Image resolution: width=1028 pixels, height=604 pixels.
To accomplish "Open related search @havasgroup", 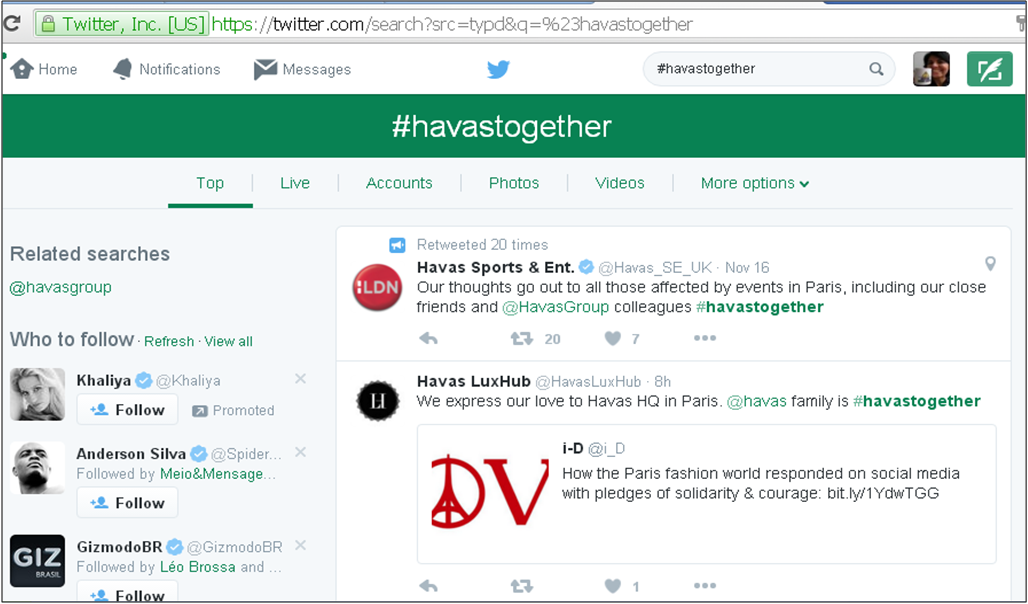I will 61,287.
